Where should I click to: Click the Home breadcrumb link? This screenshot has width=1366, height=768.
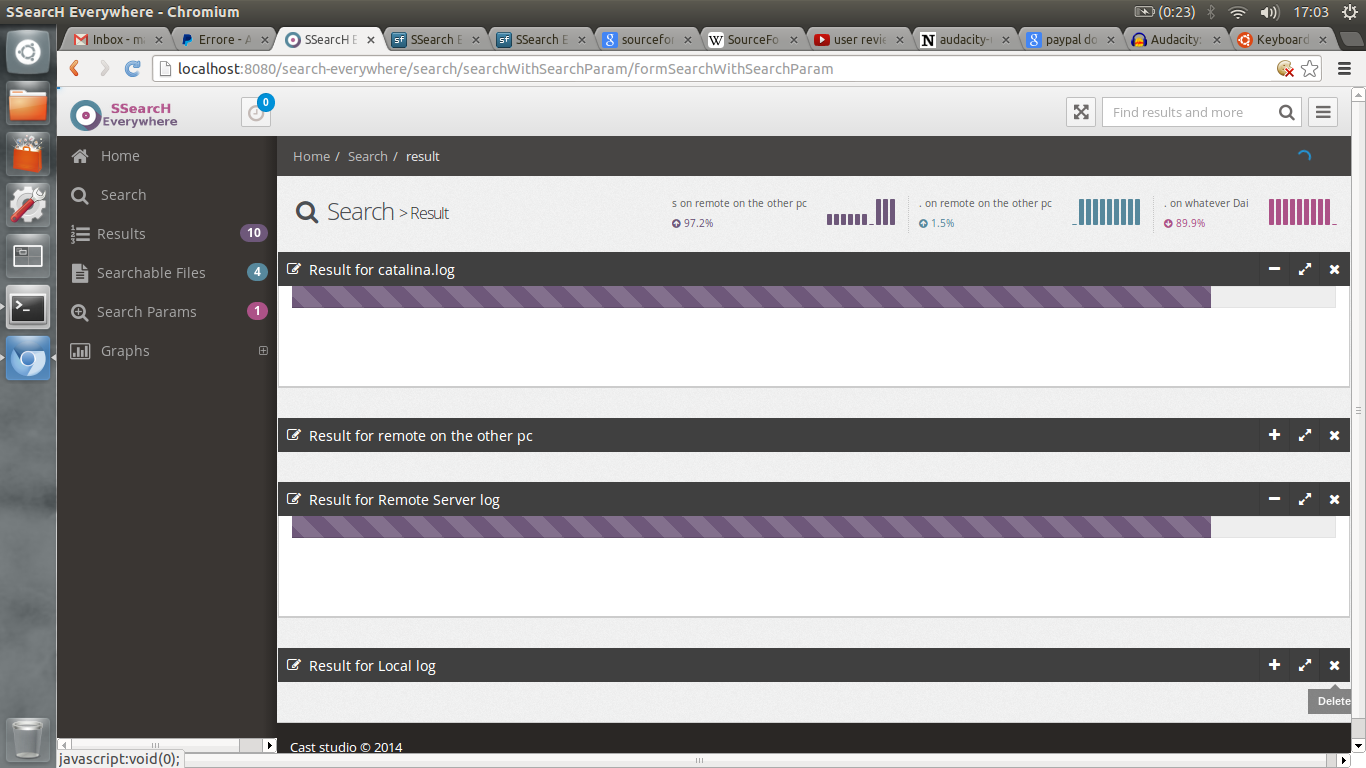[x=311, y=156]
